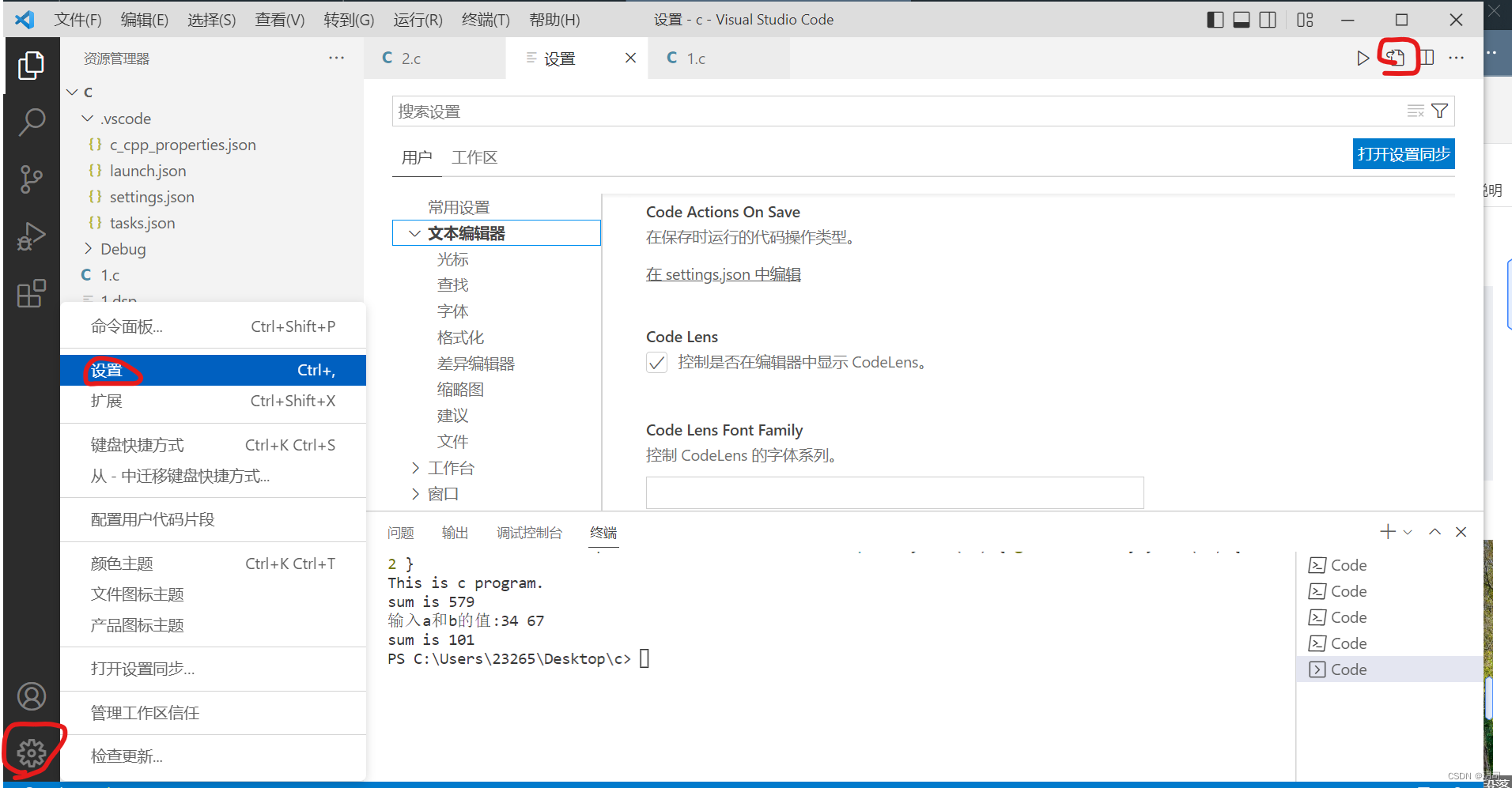This screenshot has height=788, width=1512.
Task: Open the Explorer view in activity bar
Action: (x=32, y=66)
